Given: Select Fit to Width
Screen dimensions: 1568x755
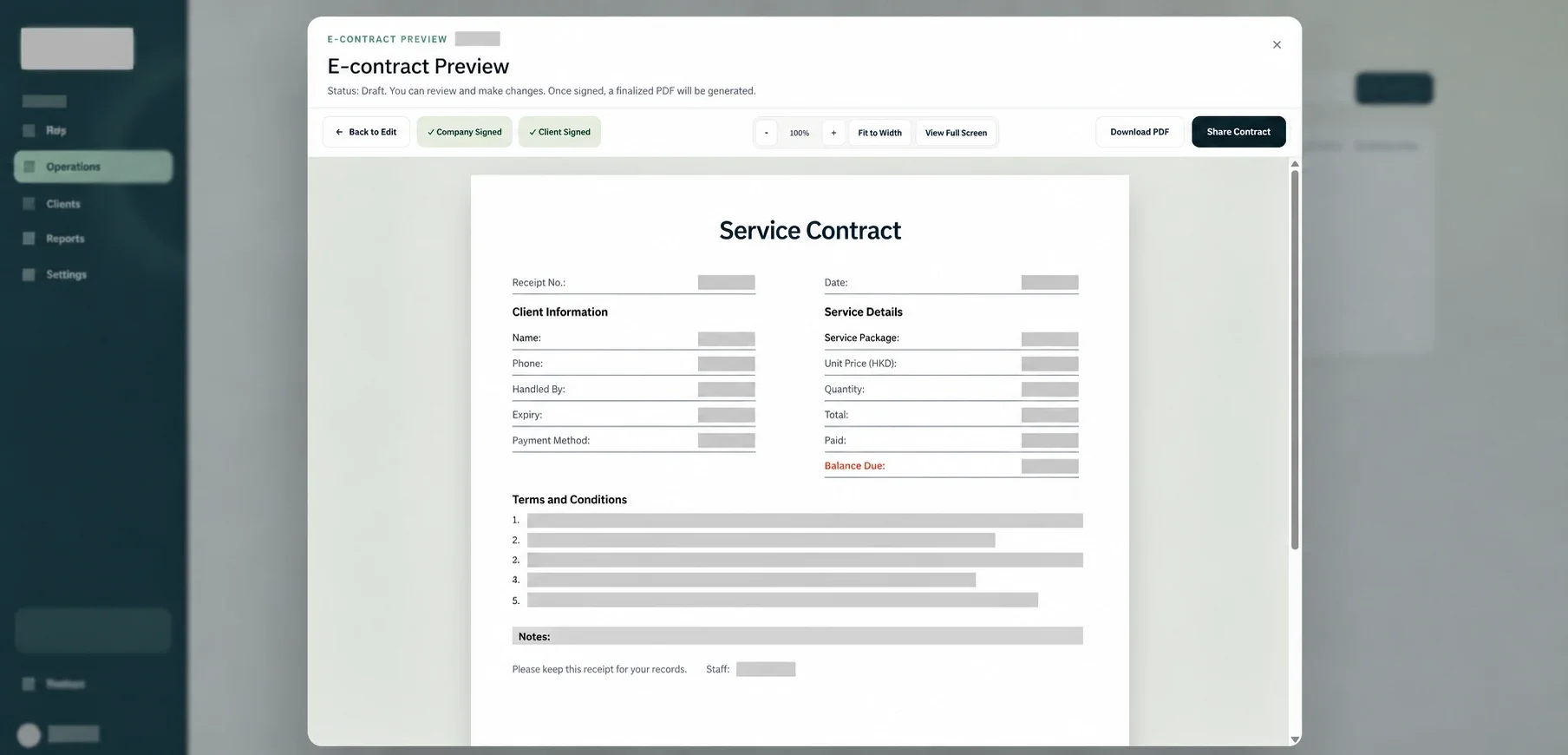Looking at the screenshot, I should (x=879, y=133).
